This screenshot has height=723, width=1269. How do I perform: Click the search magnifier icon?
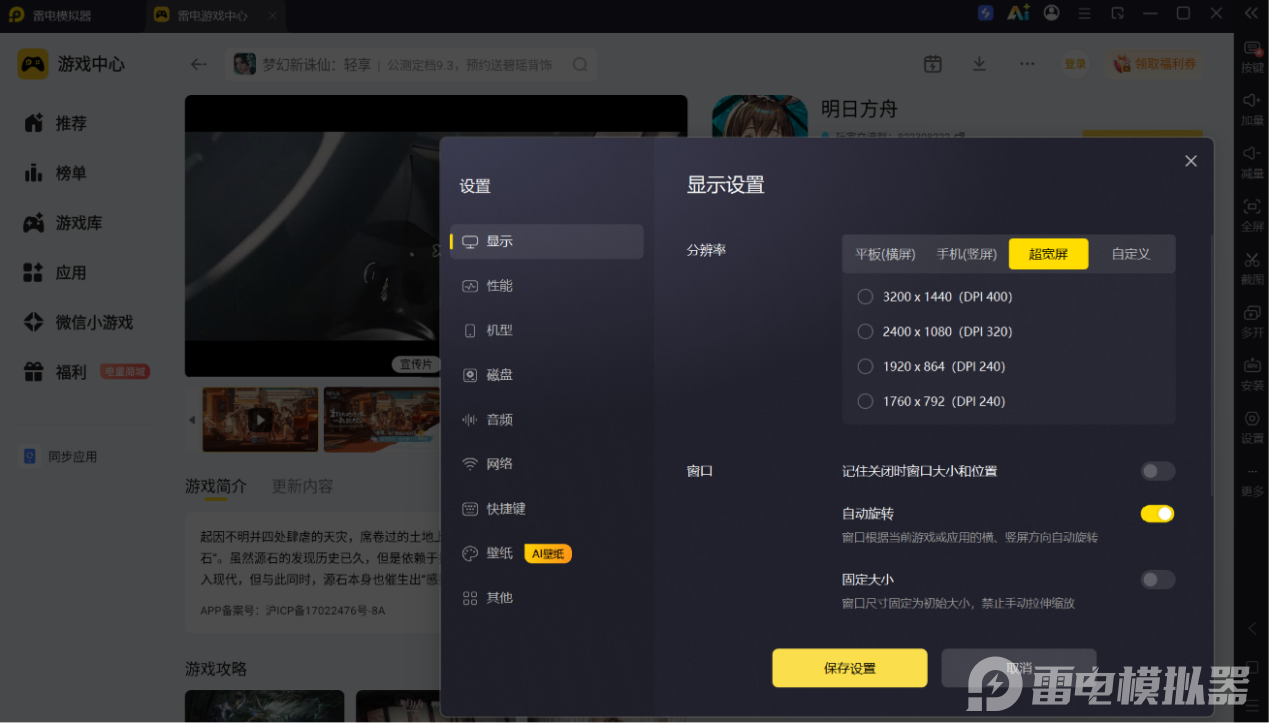pos(580,64)
